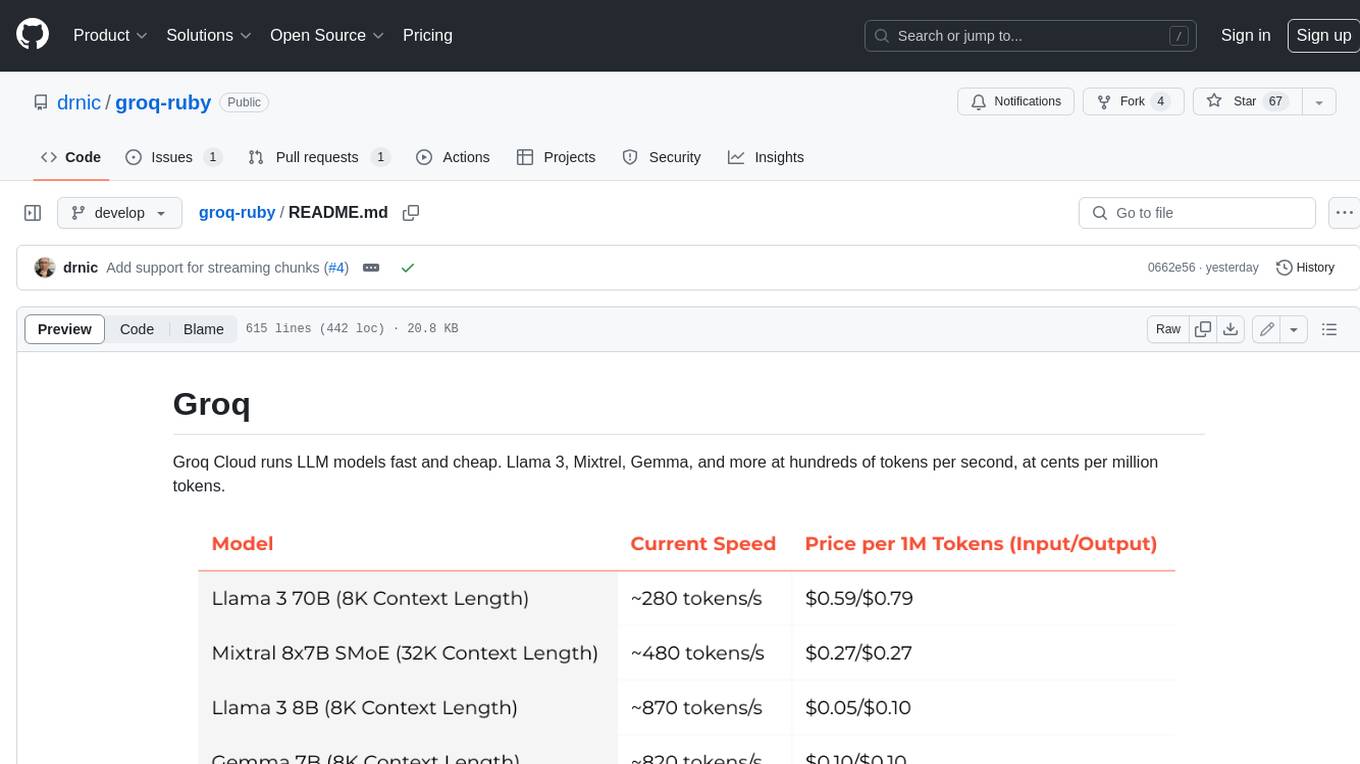Open the Projects tab
Viewport: 1360px width, 764px height.
click(556, 157)
